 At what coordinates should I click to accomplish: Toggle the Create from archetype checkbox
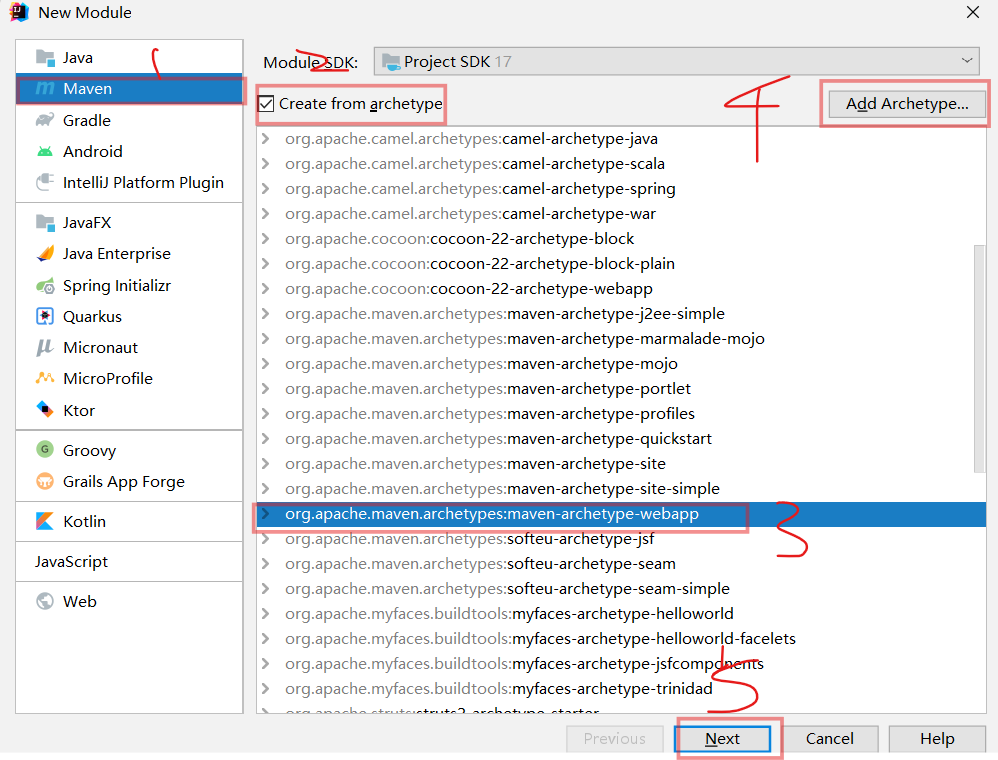266,104
